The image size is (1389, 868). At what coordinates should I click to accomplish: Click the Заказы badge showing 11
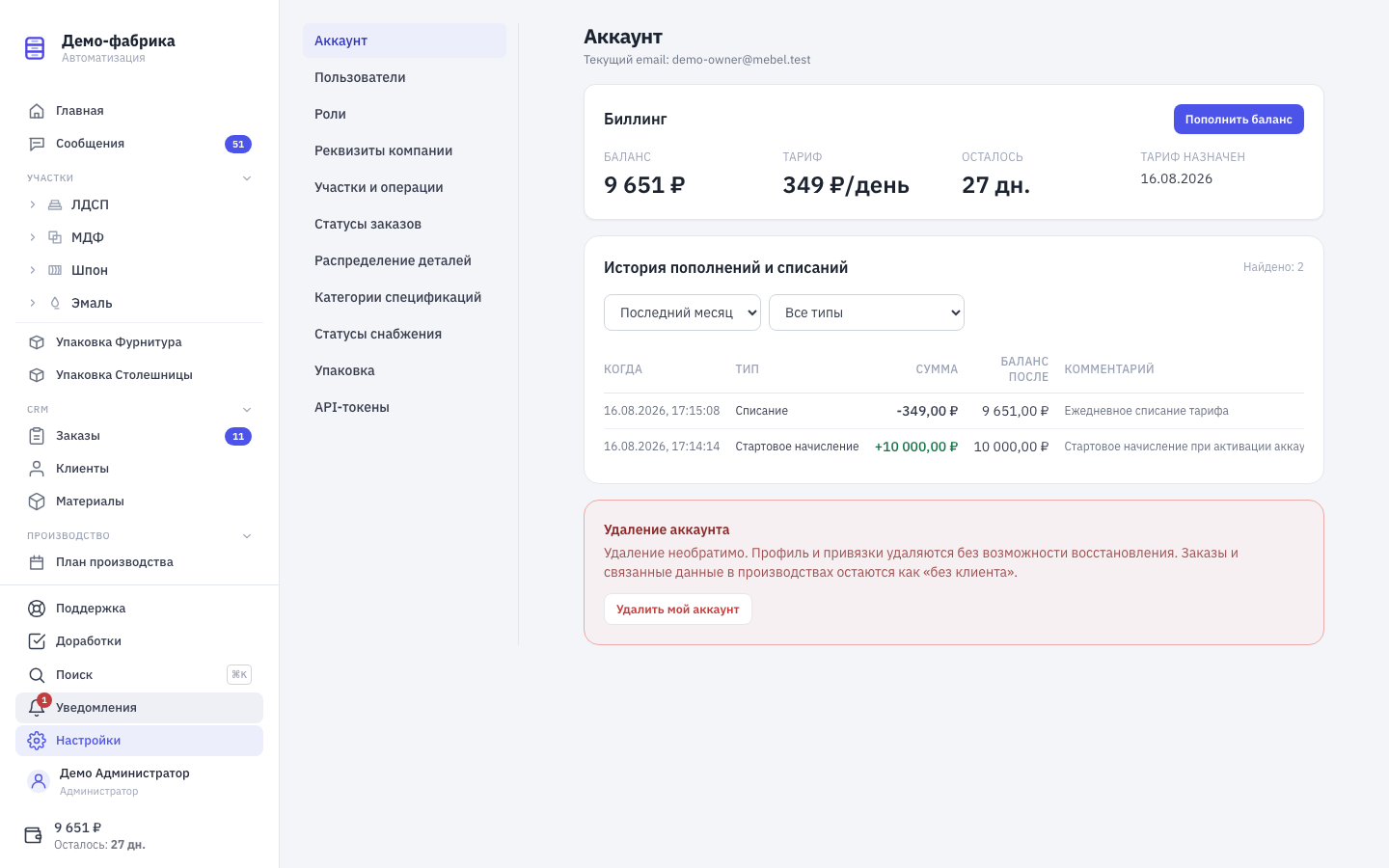[x=238, y=436]
